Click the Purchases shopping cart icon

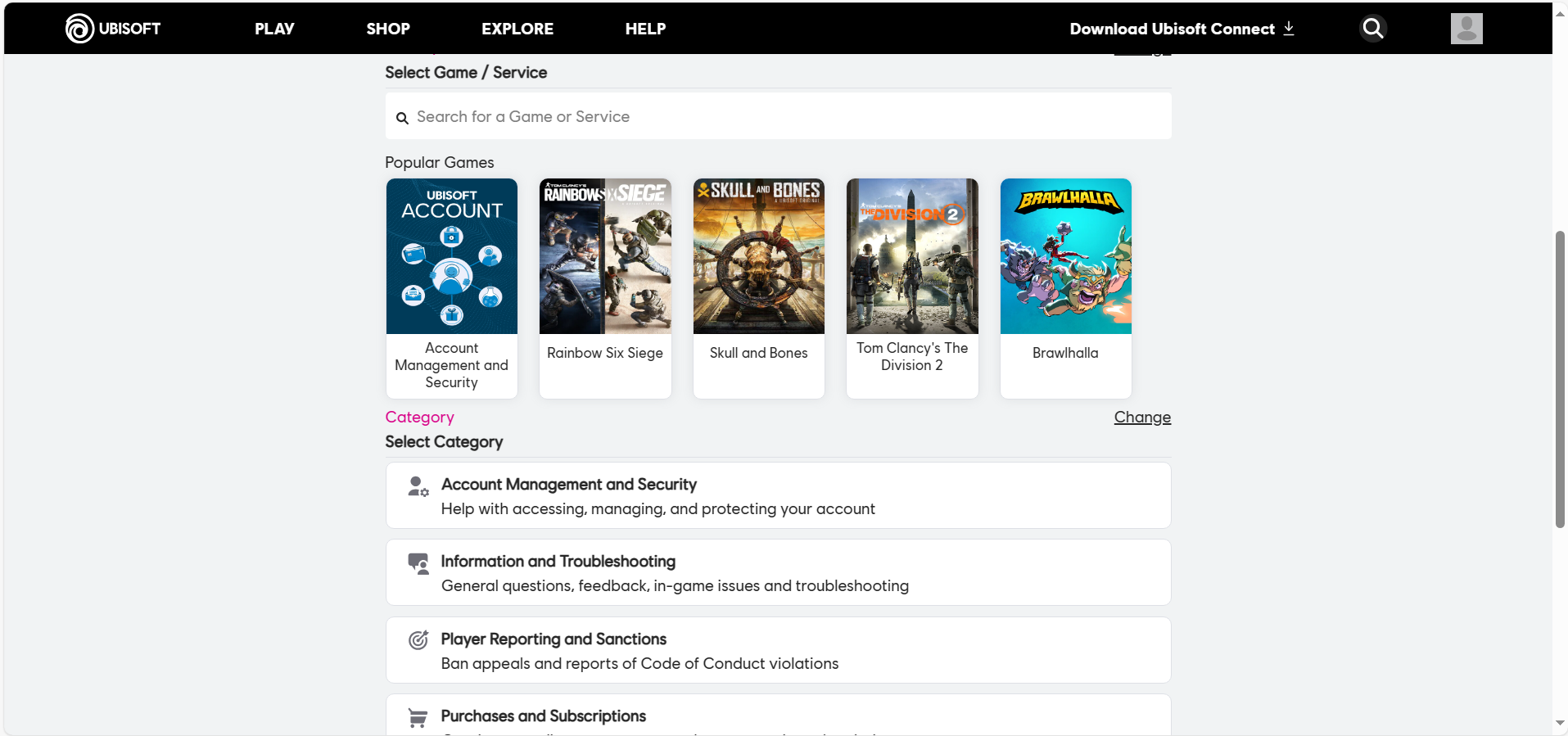coord(418,718)
